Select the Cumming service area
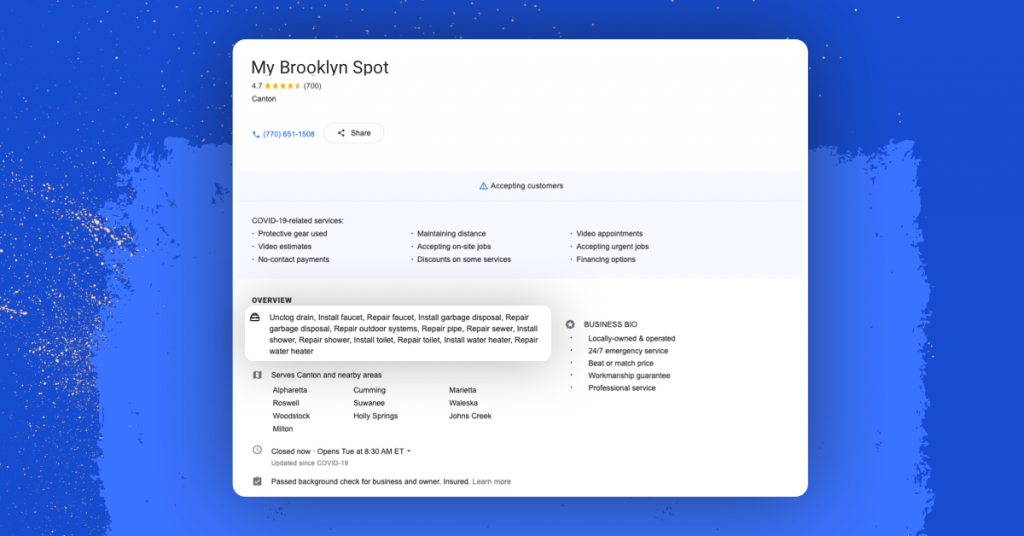Image resolution: width=1024 pixels, height=536 pixels. pos(370,390)
